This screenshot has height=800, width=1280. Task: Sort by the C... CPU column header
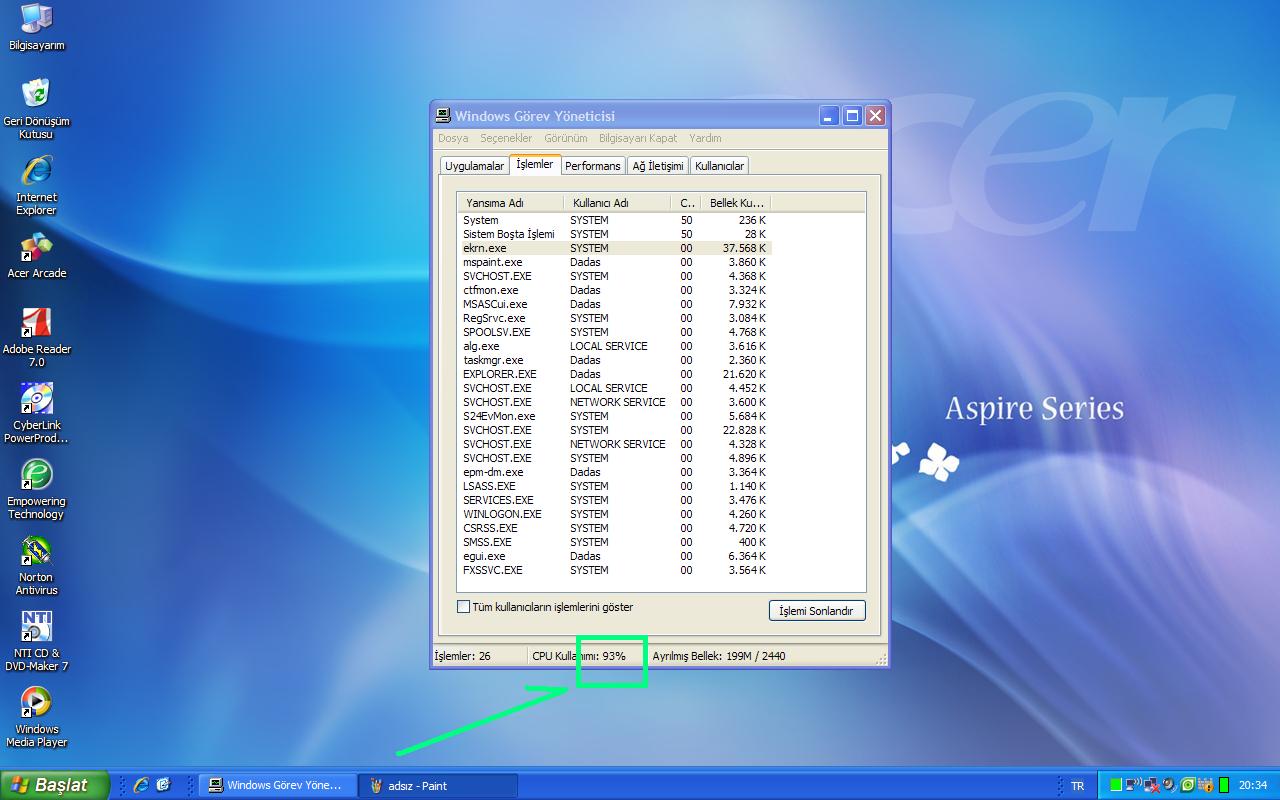685,203
